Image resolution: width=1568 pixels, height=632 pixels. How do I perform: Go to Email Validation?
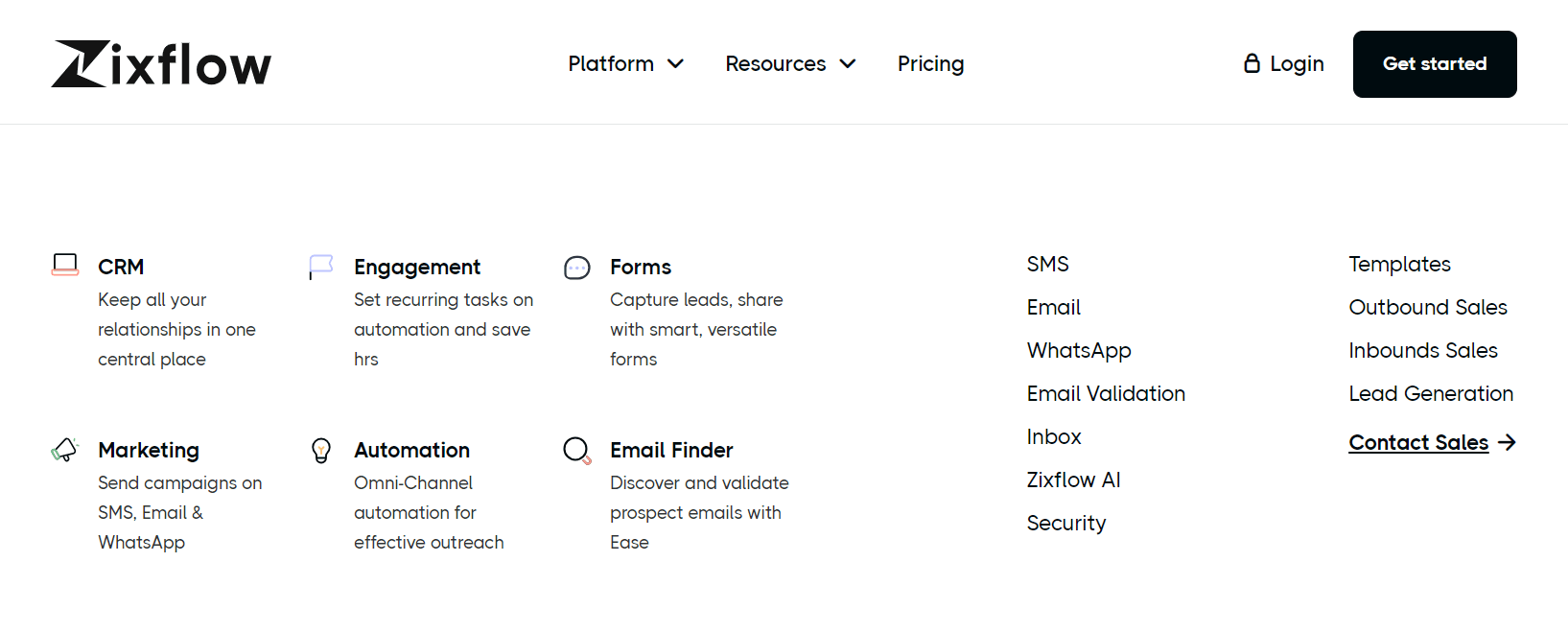click(x=1106, y=393)
